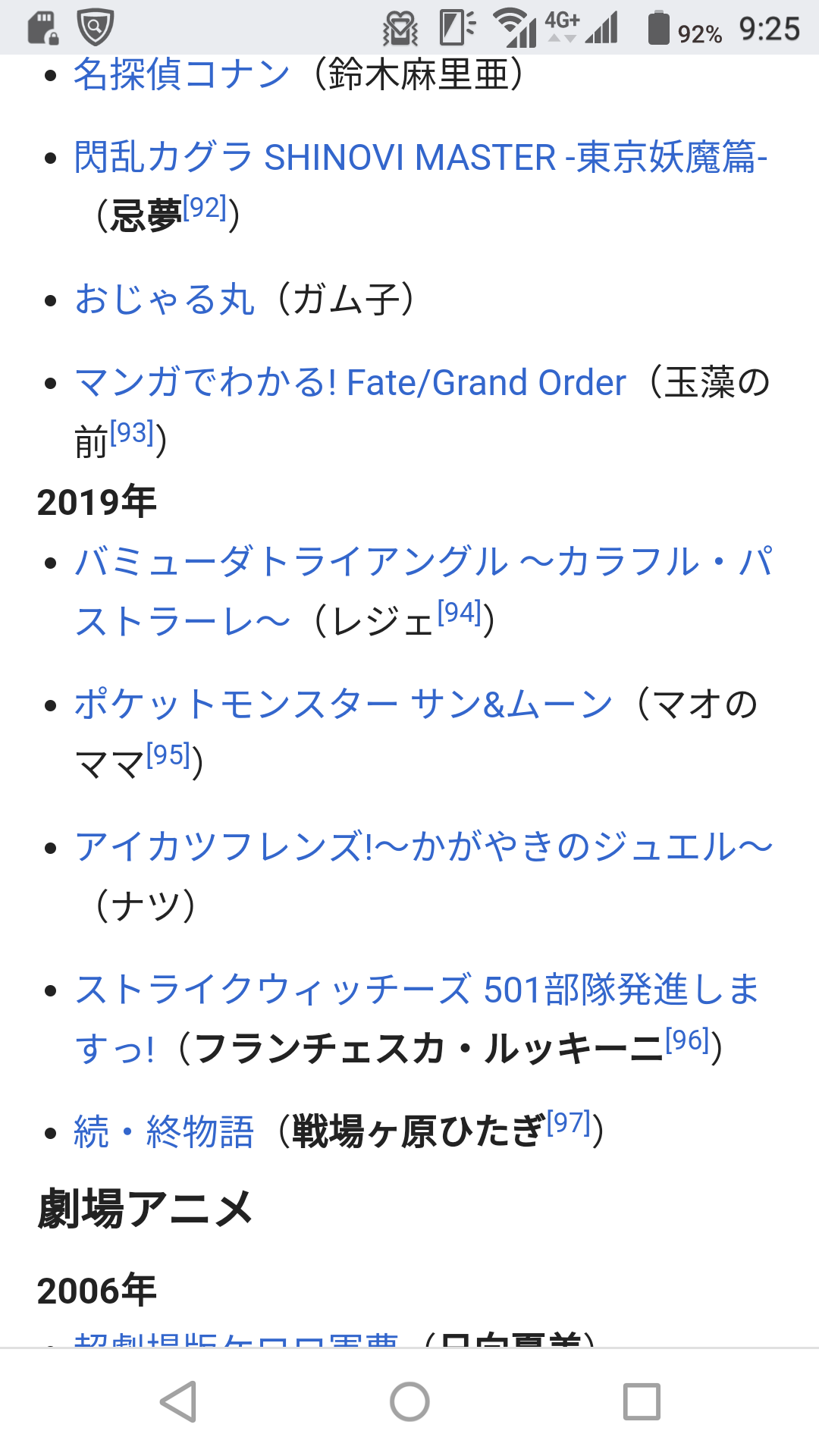The image size is (819, 1456).
Task: Open the ポケットモンスター サン&ムーン link
Action: tap(344, 704)
